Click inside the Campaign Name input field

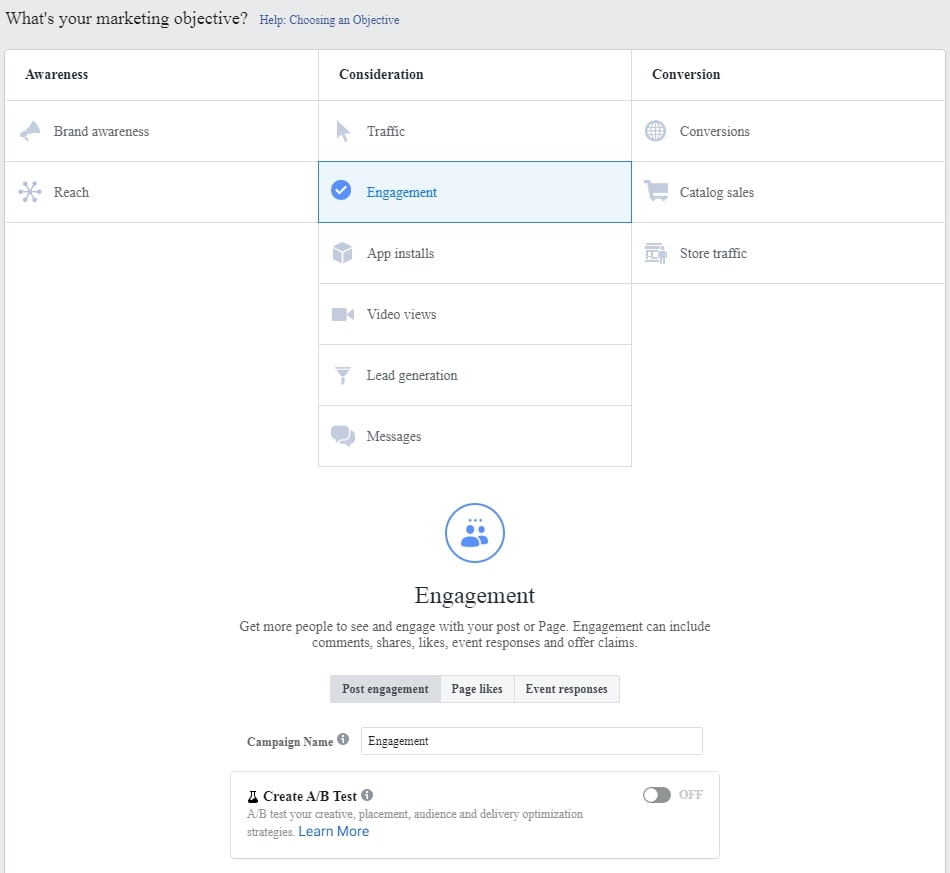click(532, 740)
